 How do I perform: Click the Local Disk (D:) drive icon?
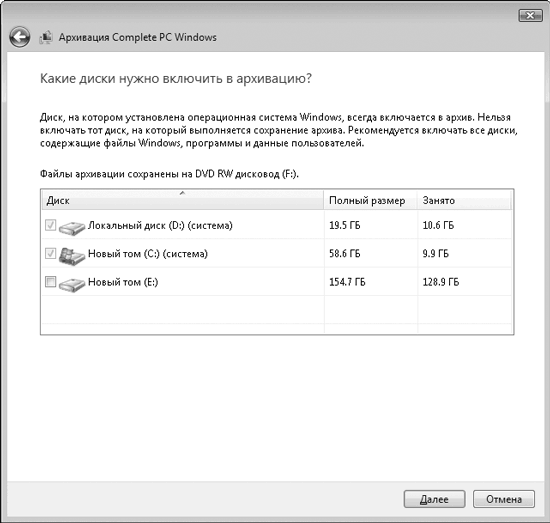72,227
